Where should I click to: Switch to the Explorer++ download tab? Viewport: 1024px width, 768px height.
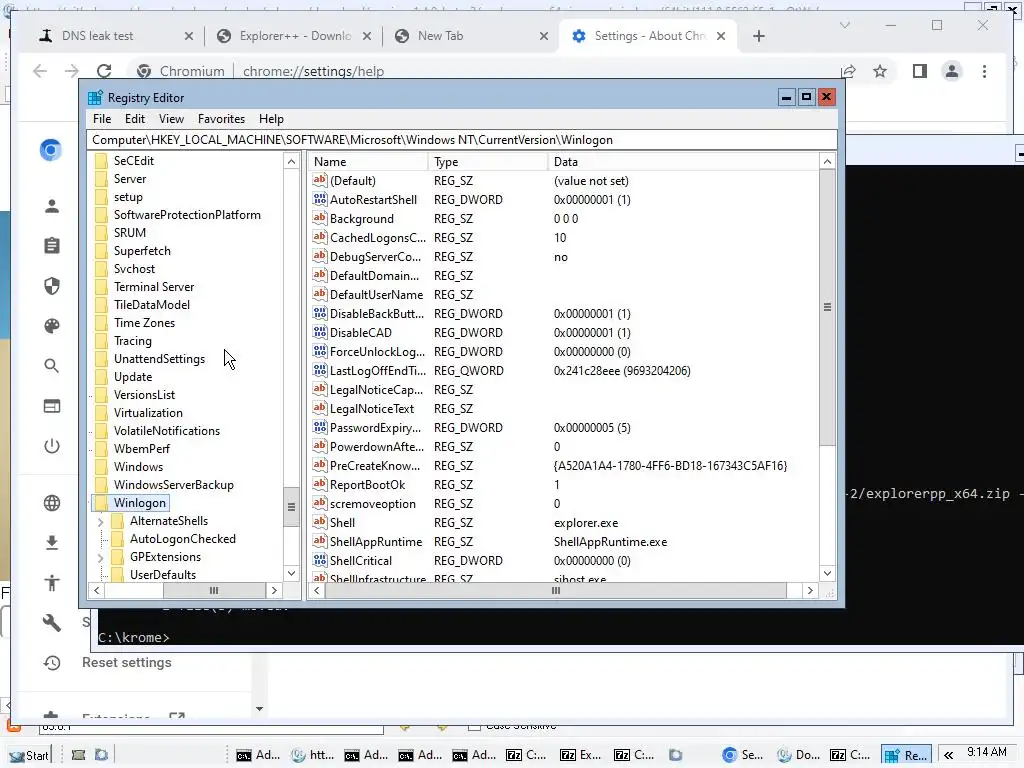[295, 36]
